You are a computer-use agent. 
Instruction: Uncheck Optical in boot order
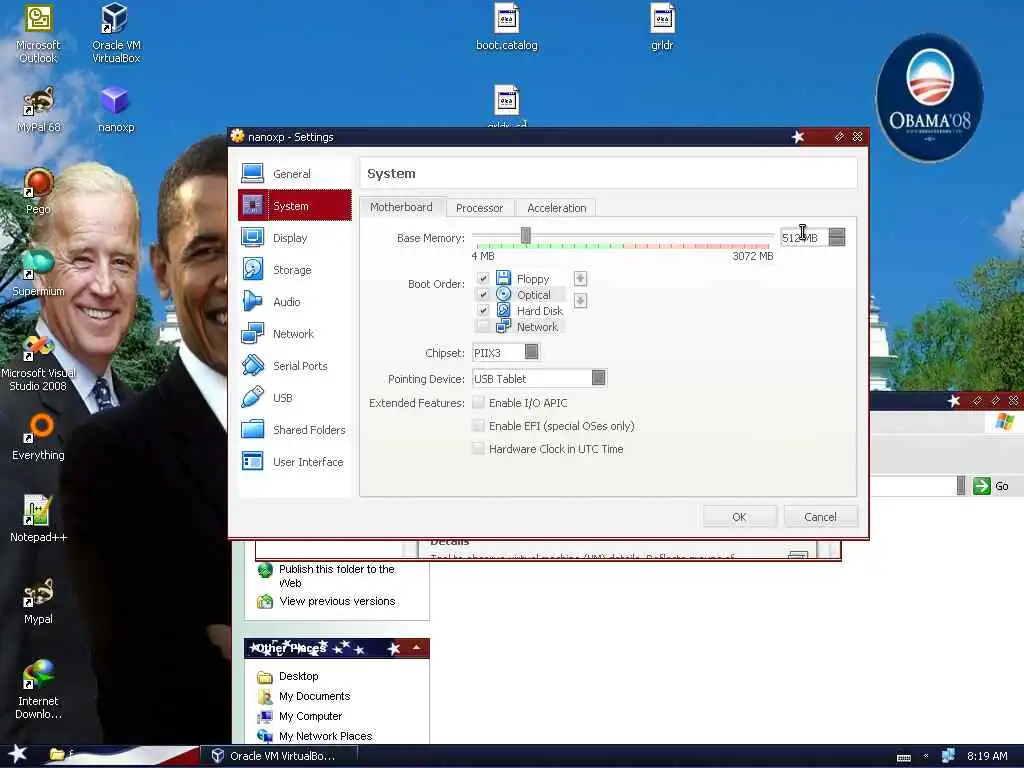(483, 295)
